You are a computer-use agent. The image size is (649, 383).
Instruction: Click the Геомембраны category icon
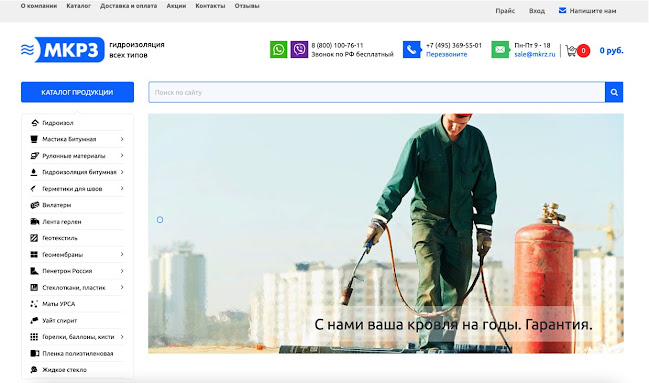pos(34,254)
